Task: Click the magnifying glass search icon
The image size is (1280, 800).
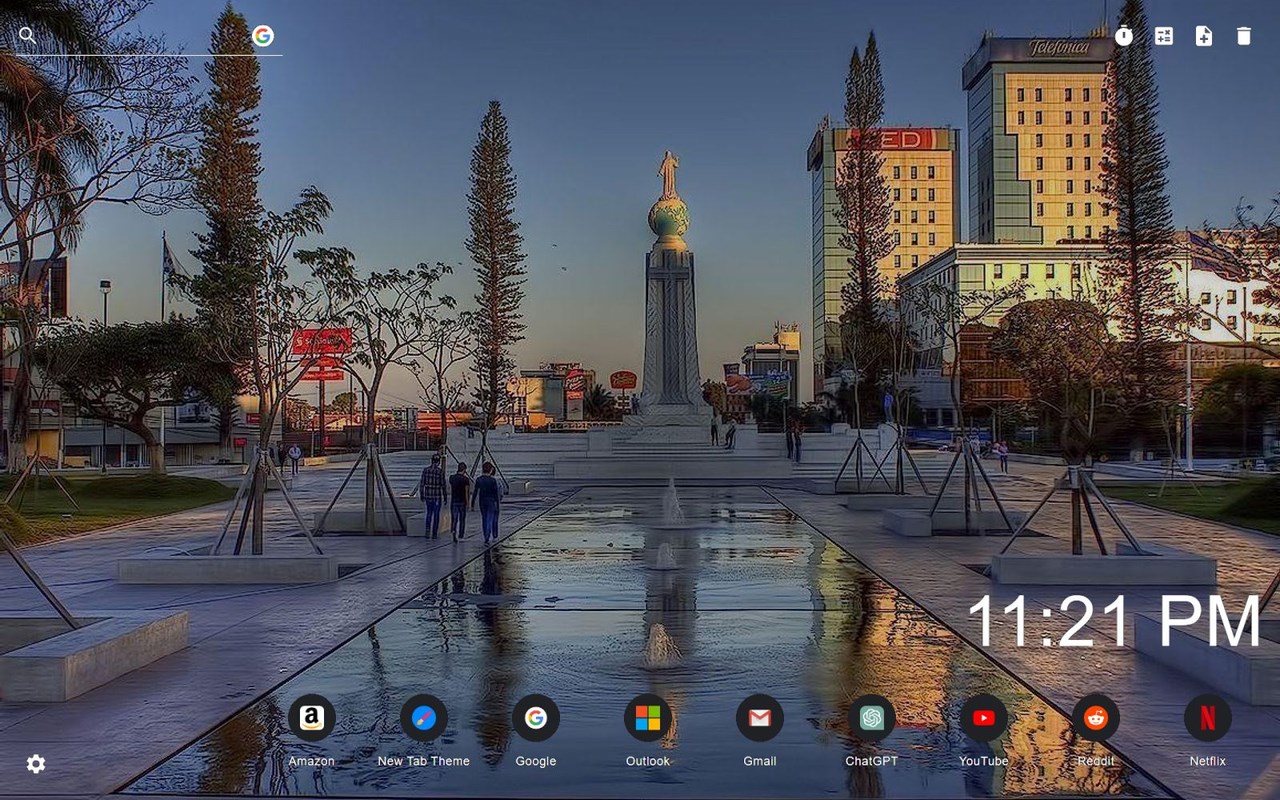Action: tap(27, 36)
